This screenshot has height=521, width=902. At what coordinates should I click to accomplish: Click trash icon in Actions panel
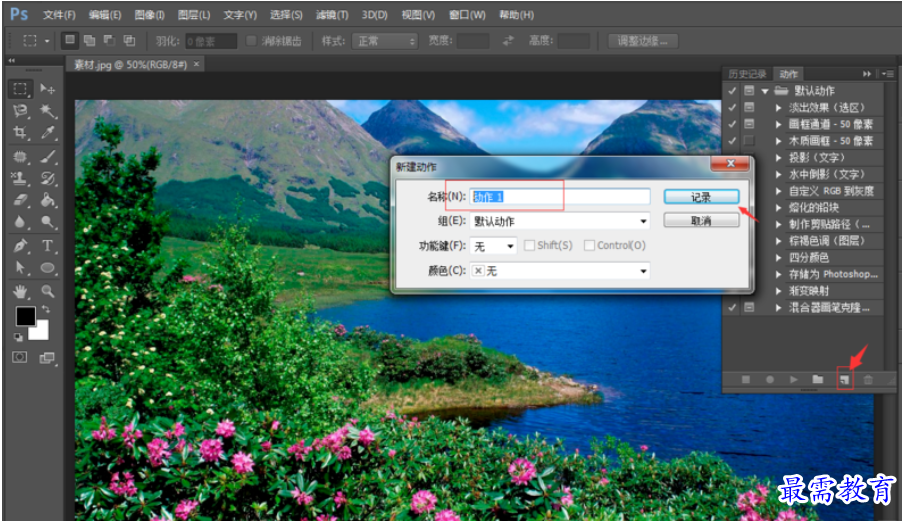[x=868, y=380]
